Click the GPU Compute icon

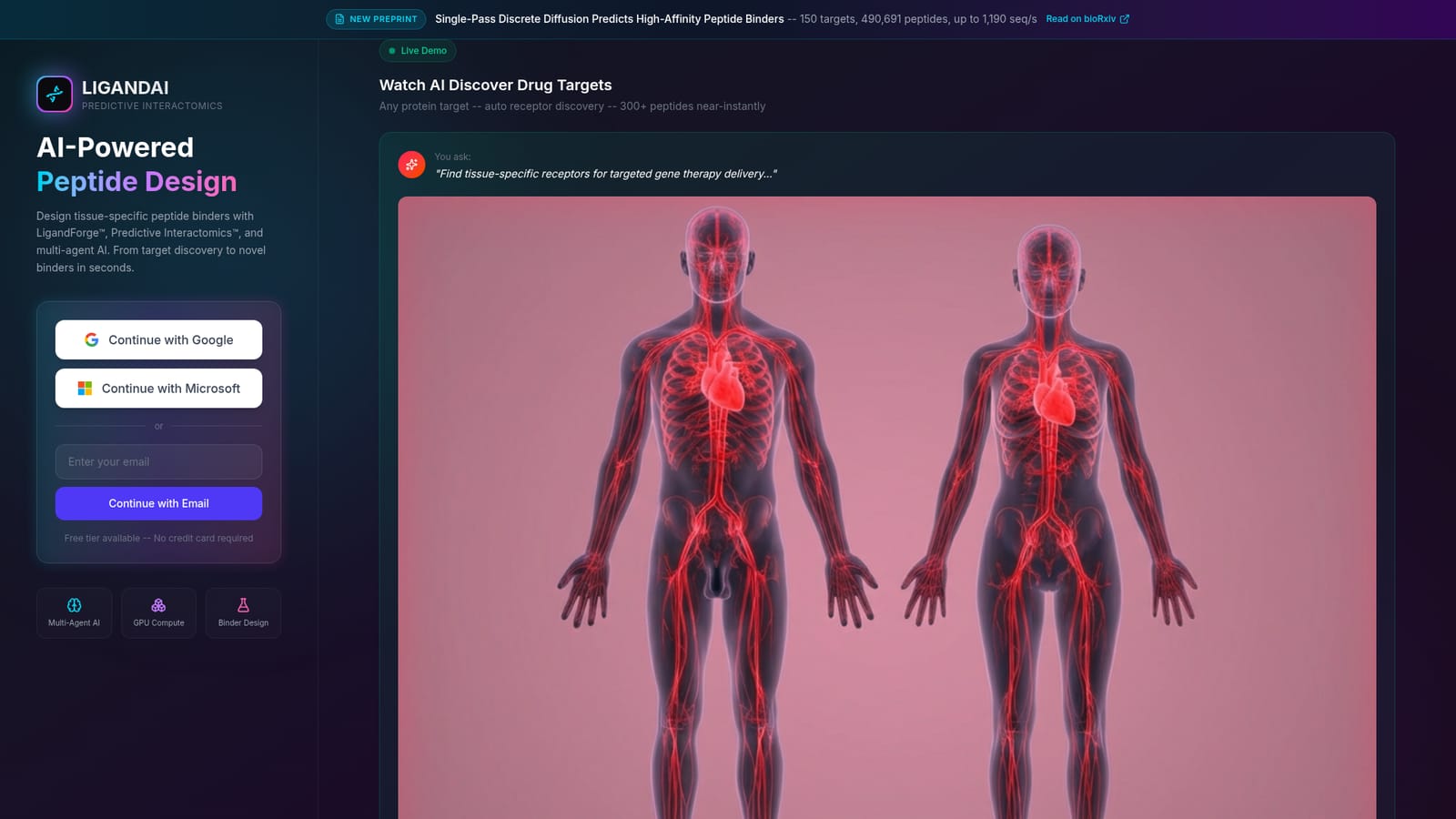(x=158, y=605)
